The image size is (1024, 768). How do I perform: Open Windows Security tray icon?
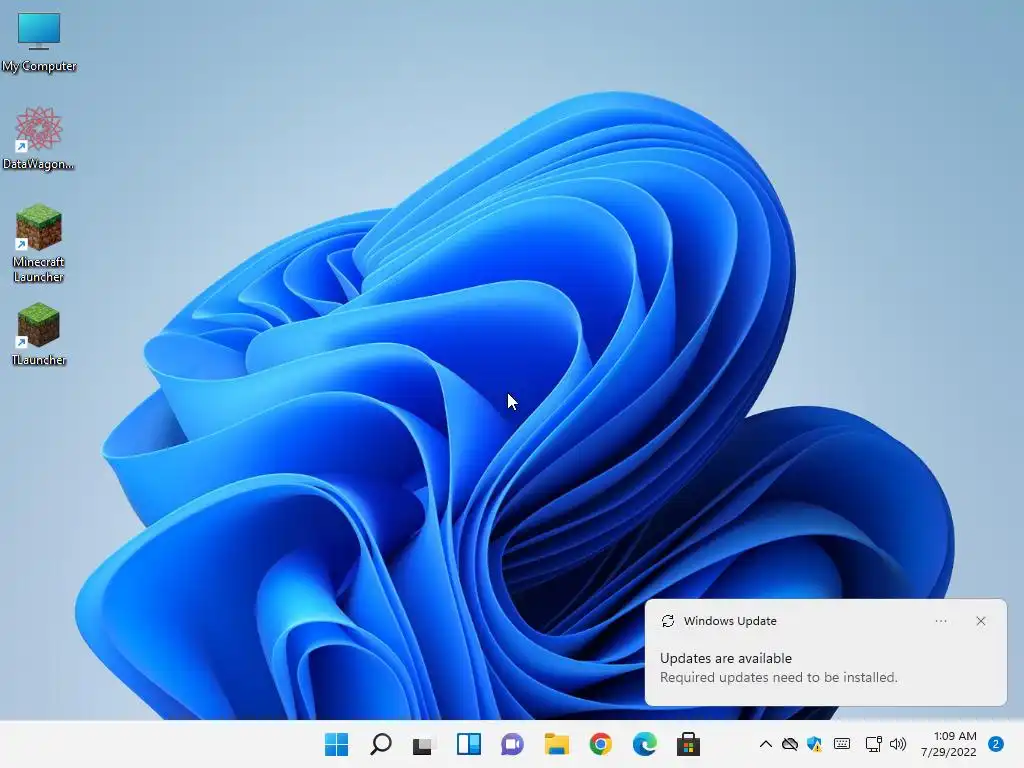pos(814,744)
